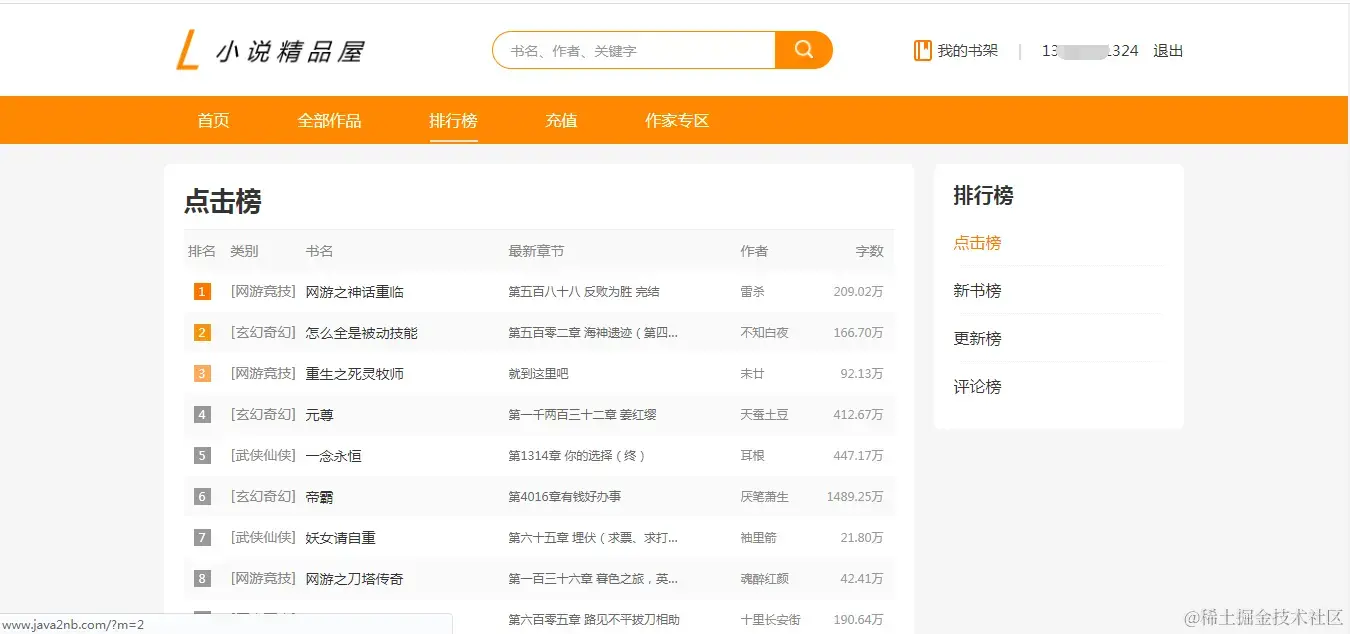Open 全部作品 in the navigation bar
The width and height of the screenshot is (1350, 634).
click(x=329, y=120)
